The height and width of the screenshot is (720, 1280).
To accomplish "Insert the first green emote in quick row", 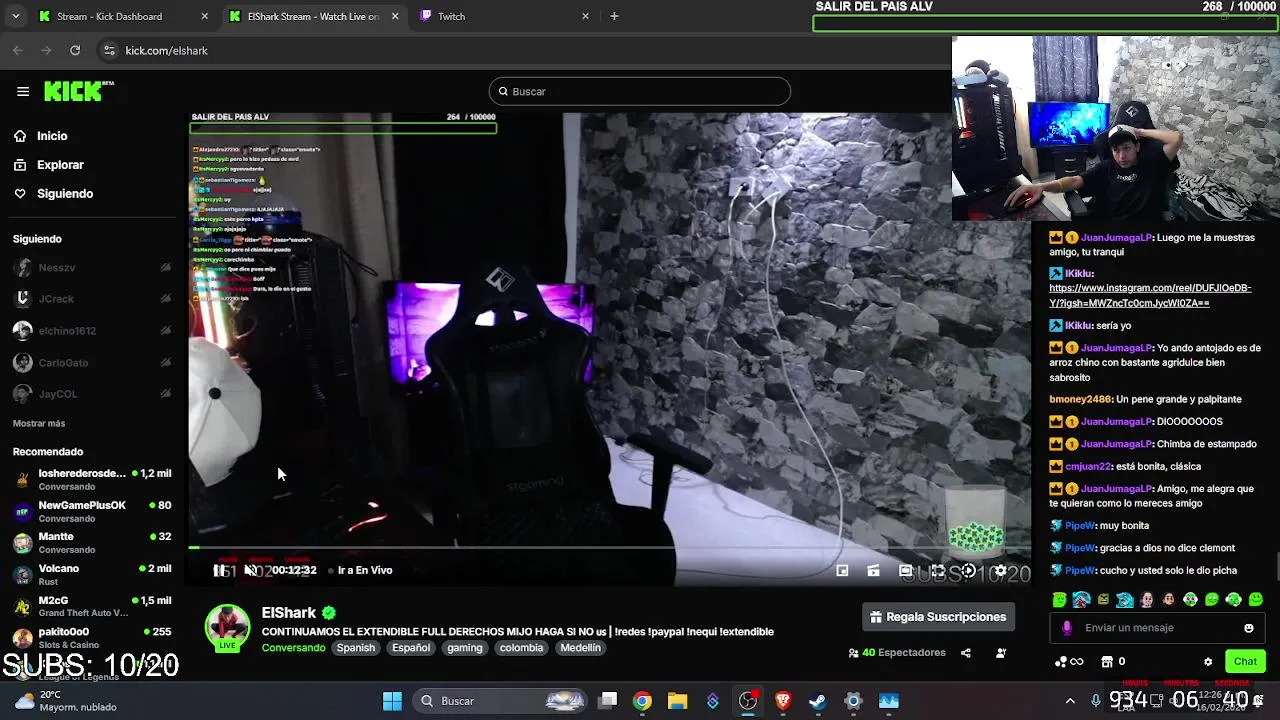I will (x=1059, y=600).
